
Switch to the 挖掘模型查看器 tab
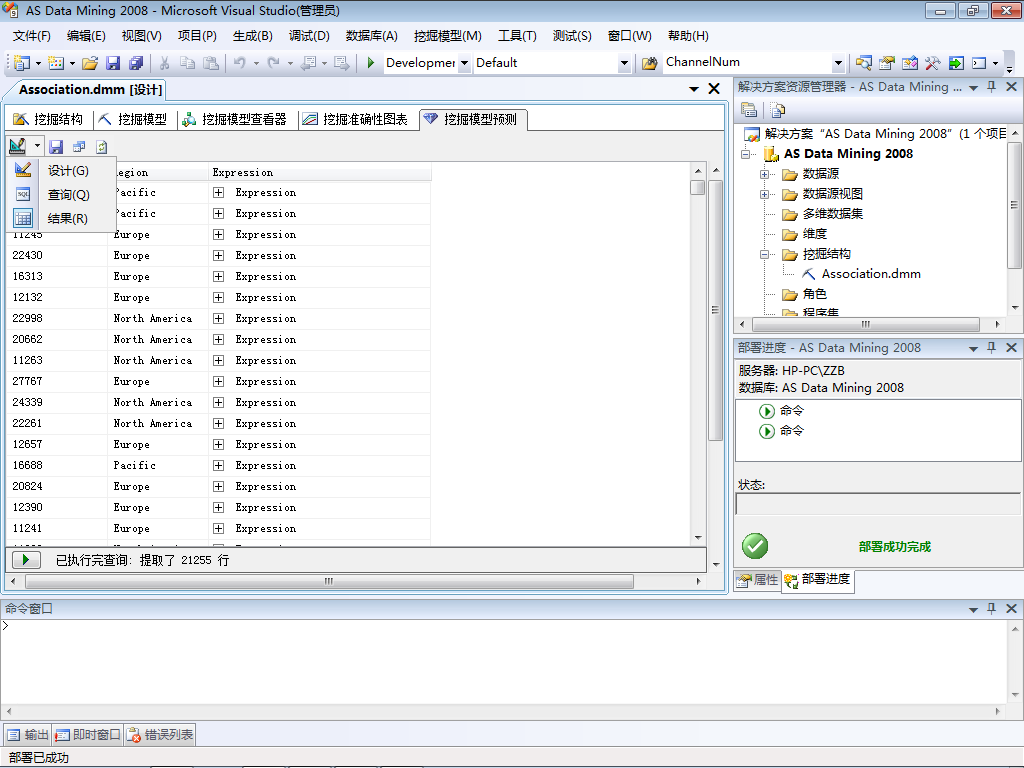pos(236,119)
